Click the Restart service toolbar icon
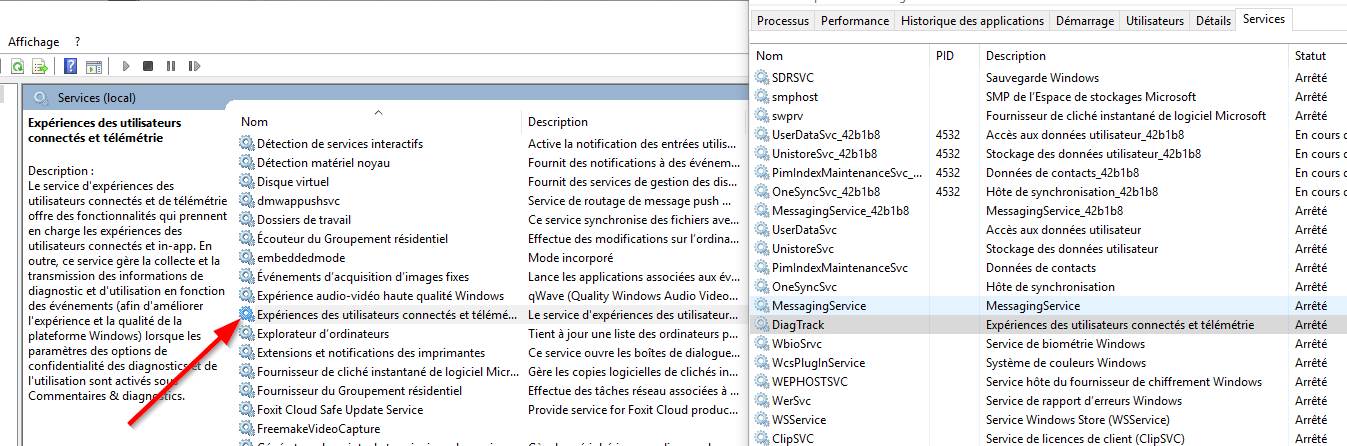The height and width of the screenshot is (446, 1347). click(x=192, y=67)
